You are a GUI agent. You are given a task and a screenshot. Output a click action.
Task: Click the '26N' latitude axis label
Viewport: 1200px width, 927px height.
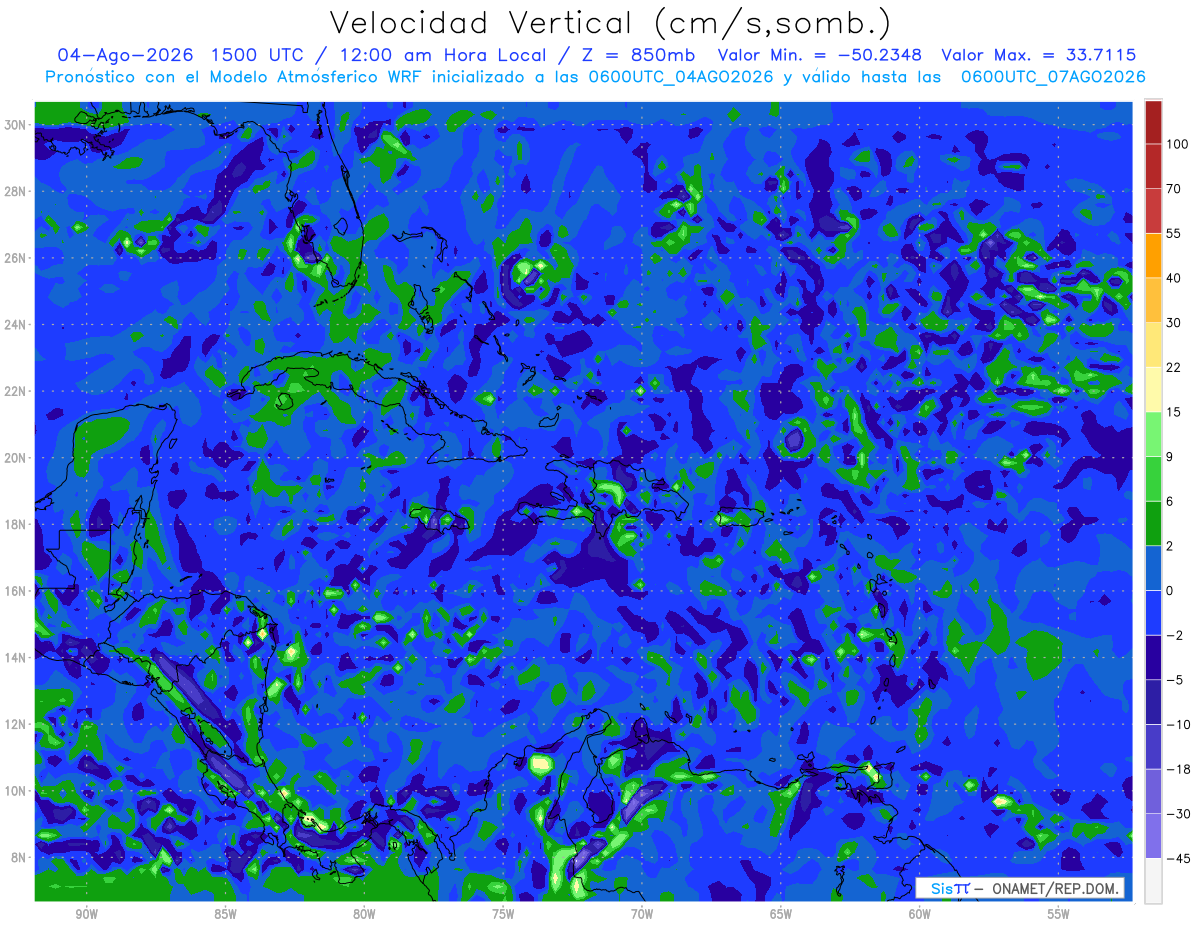click(x=16, y=258)
